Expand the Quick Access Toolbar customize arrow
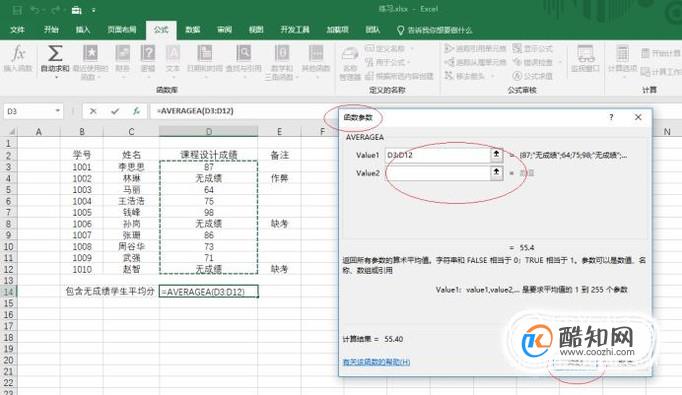Screen dimensions: 682x395 [x=94, y=10]
